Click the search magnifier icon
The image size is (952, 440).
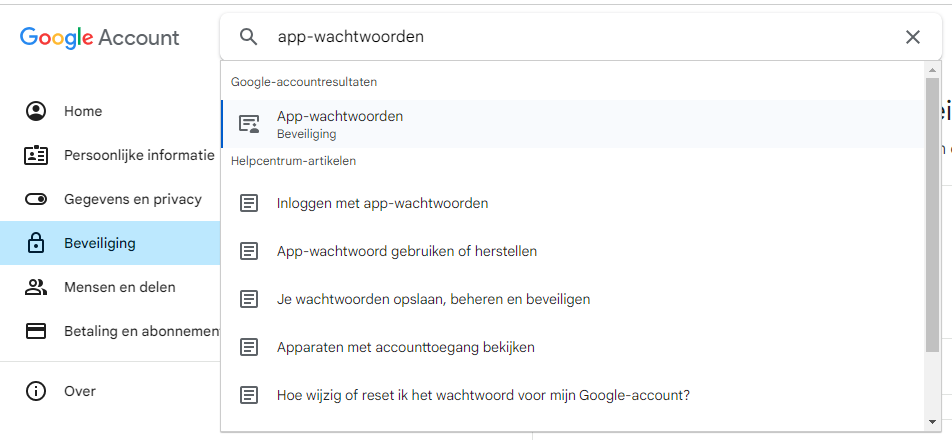[248, 37]
